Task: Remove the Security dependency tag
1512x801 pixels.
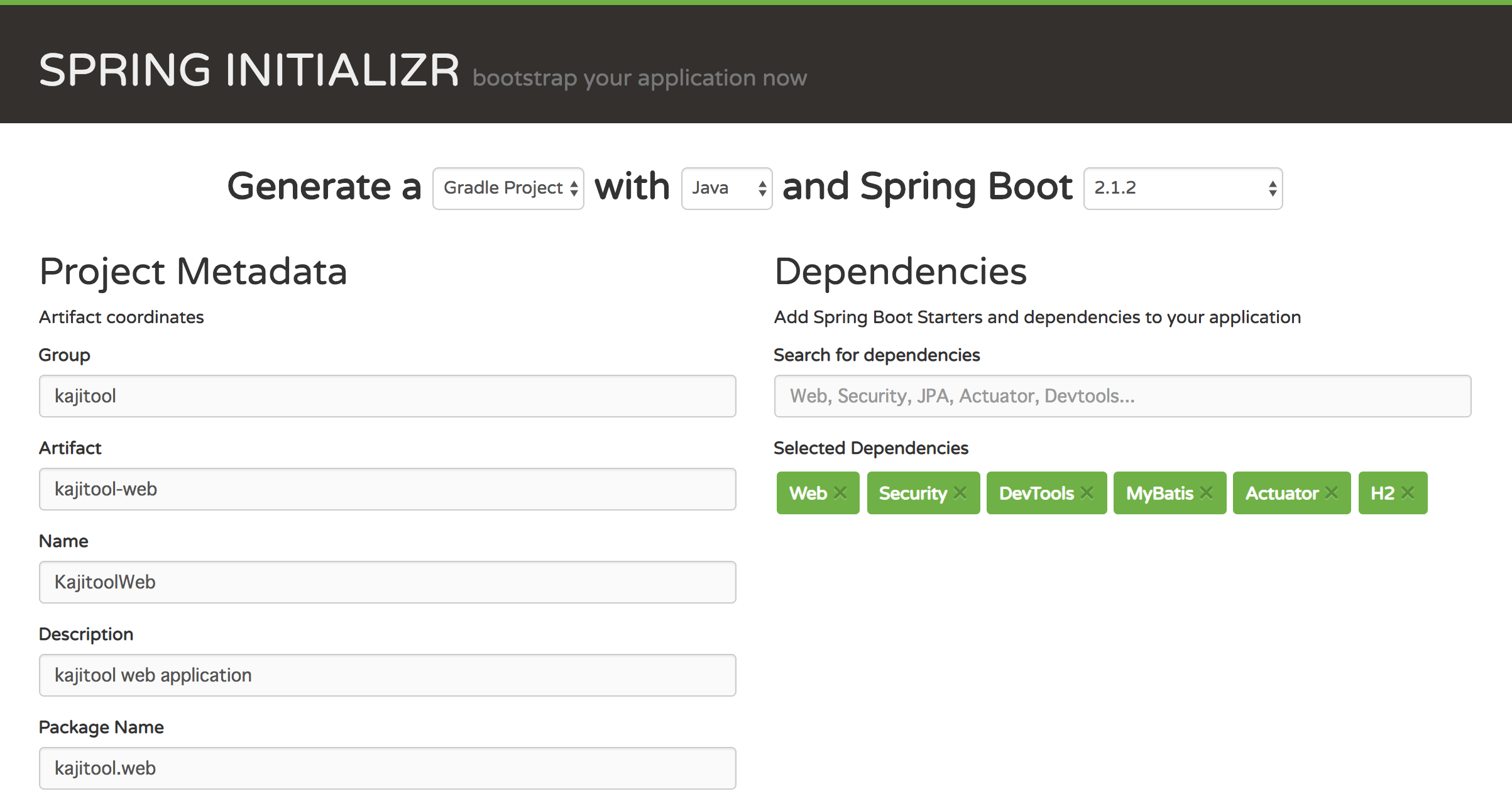Action: tap(960, 493)
